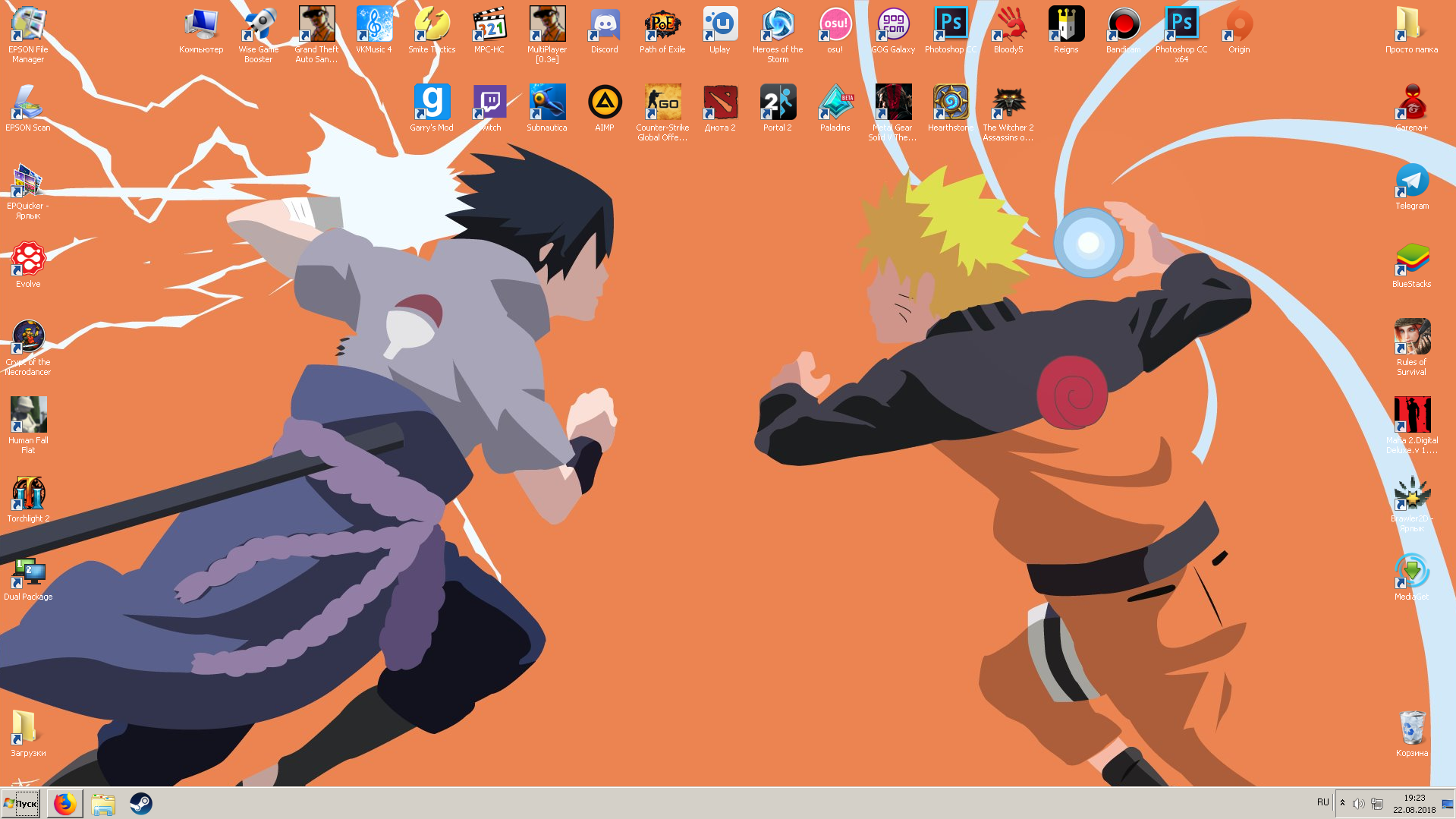Open AIMP music player icon
The height and width of the screenshot is (819, 1456).
(605, 109)
